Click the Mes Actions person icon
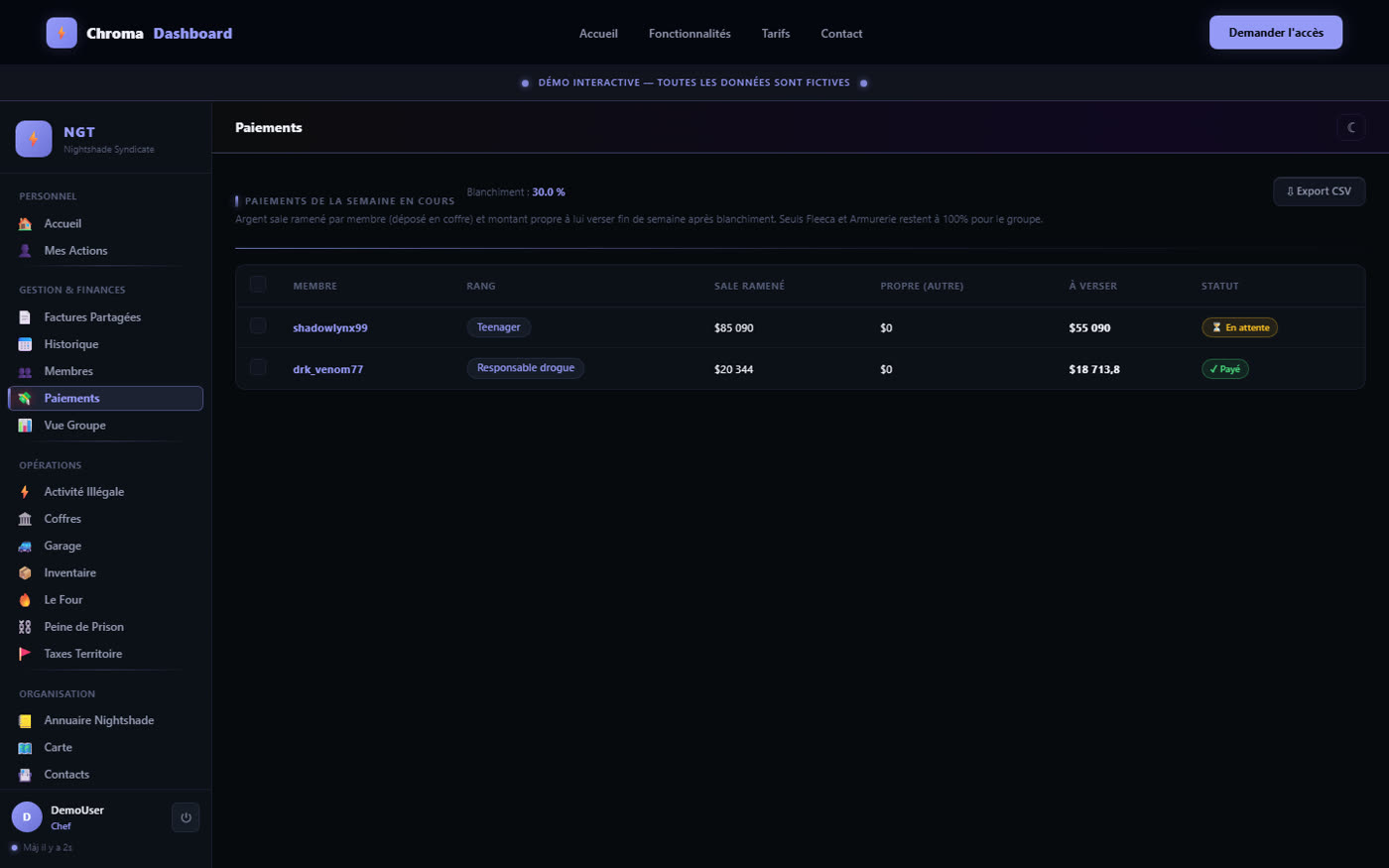 pos(25,251)
